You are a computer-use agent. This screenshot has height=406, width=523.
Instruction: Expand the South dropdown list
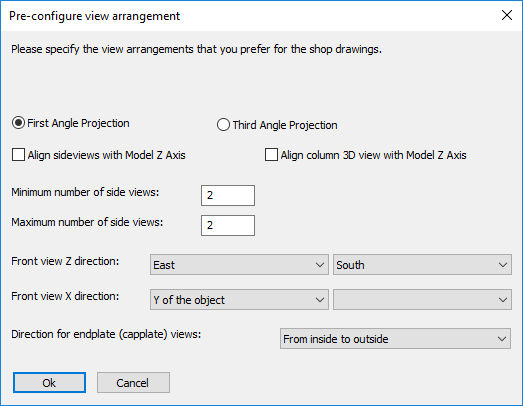[x=422, y=265]
